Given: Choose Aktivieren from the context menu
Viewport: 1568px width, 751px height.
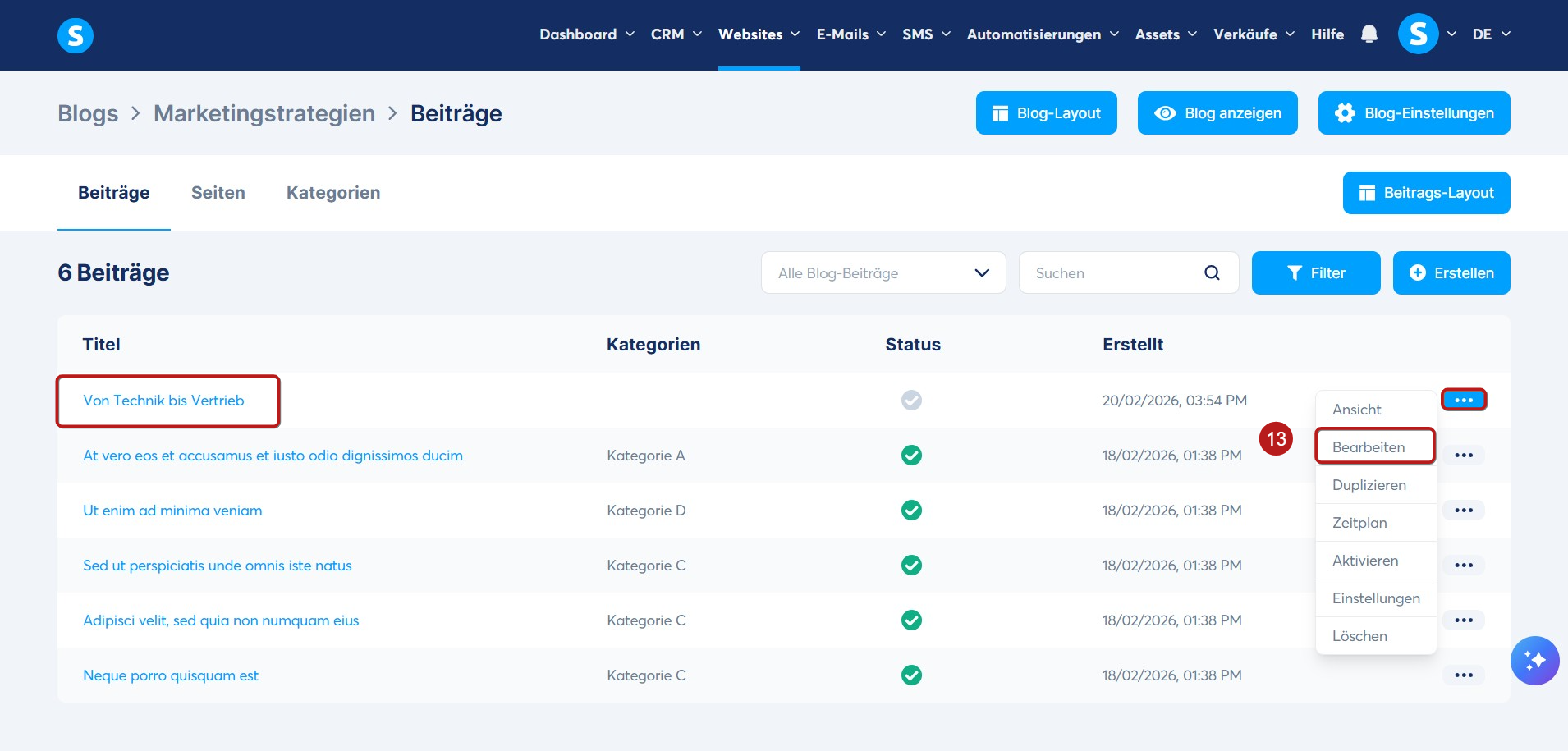Looking at the screenshot, I should tap(1376, 561).
